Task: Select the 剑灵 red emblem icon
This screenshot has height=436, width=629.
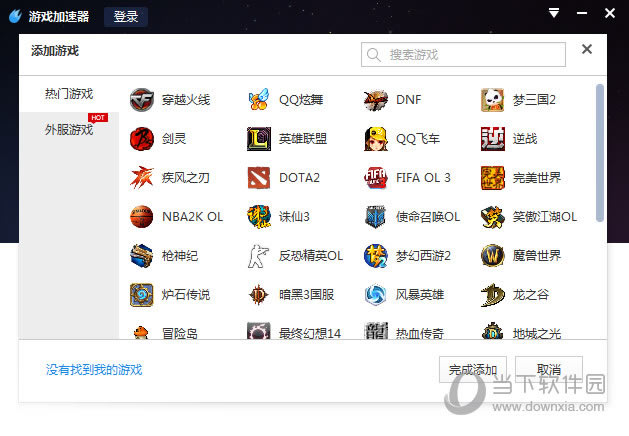Action: click(142, 139)
